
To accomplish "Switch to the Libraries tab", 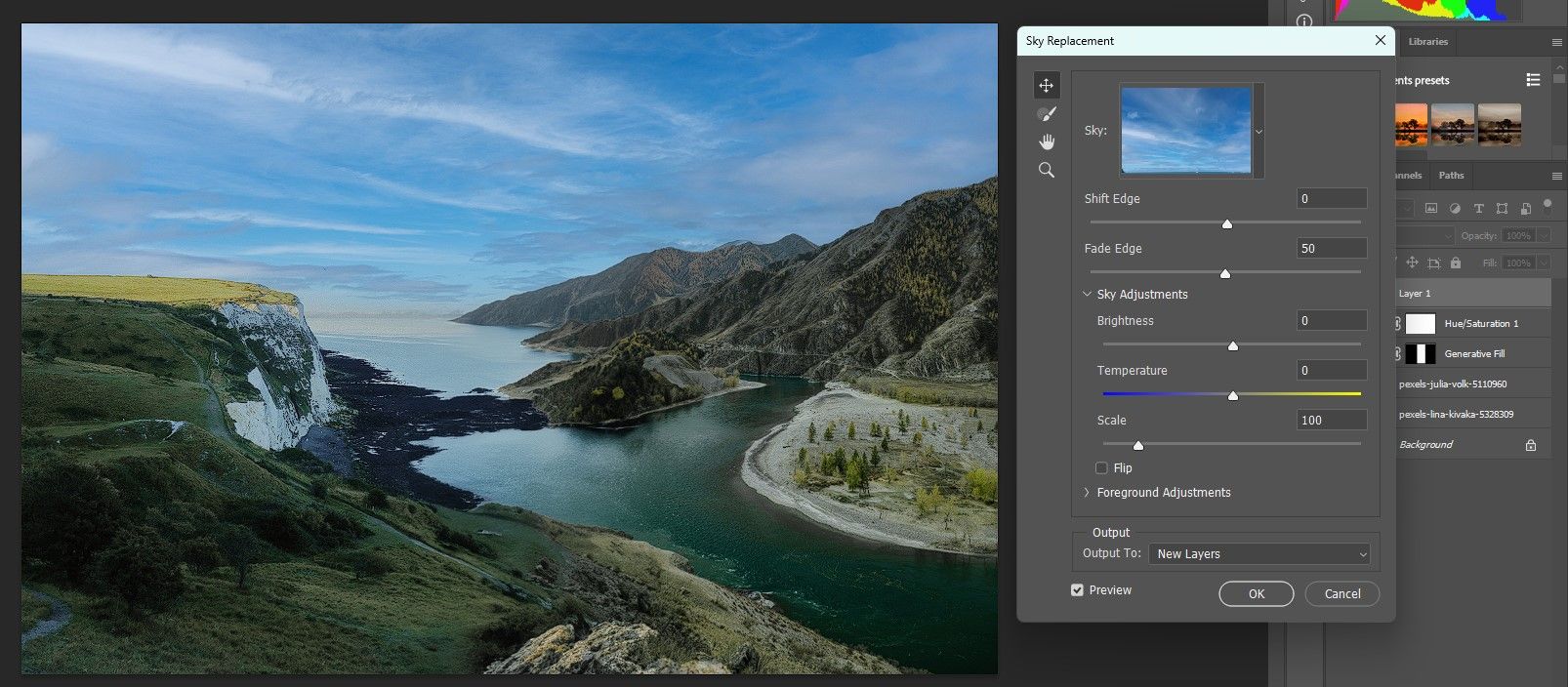I will click(x=1427, y=42).
